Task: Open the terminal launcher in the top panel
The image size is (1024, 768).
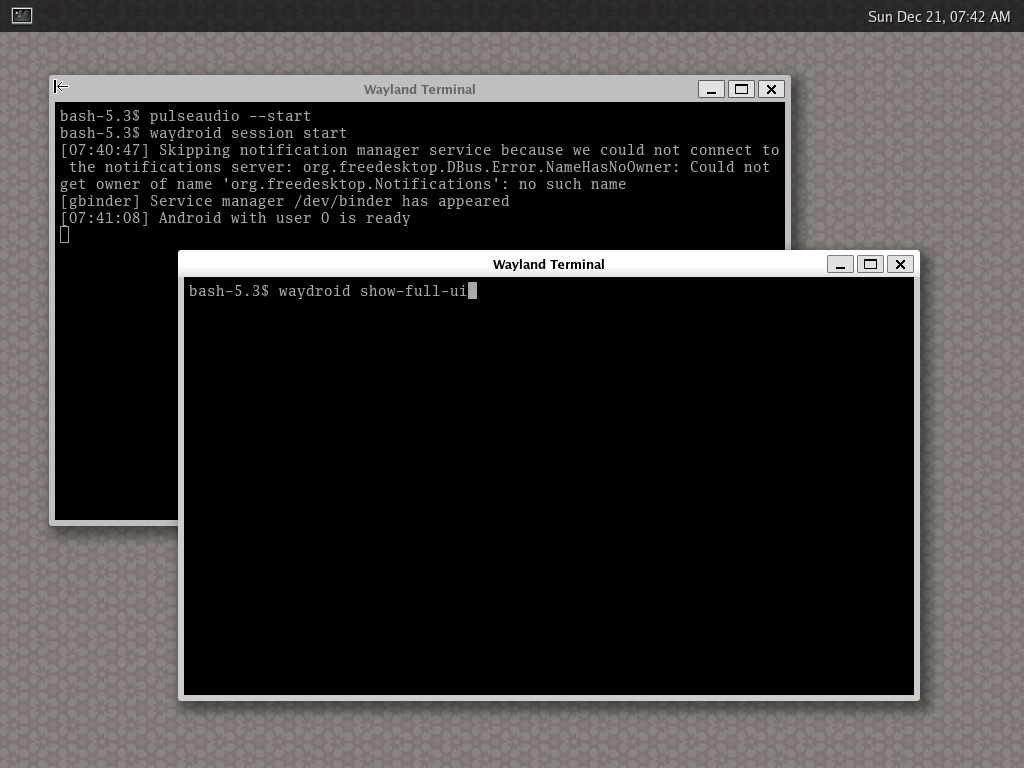Action: [x=21, y=16]
